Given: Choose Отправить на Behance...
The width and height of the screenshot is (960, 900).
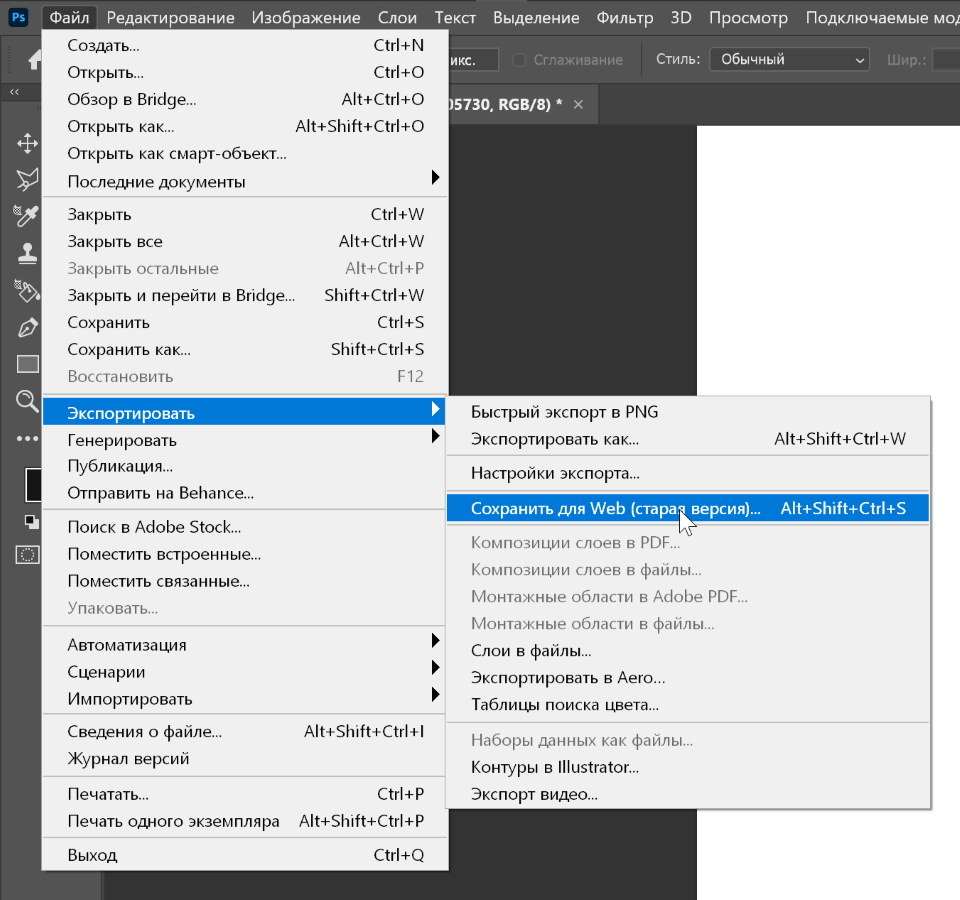Looking at the screenshot, I should click(245, 493).
